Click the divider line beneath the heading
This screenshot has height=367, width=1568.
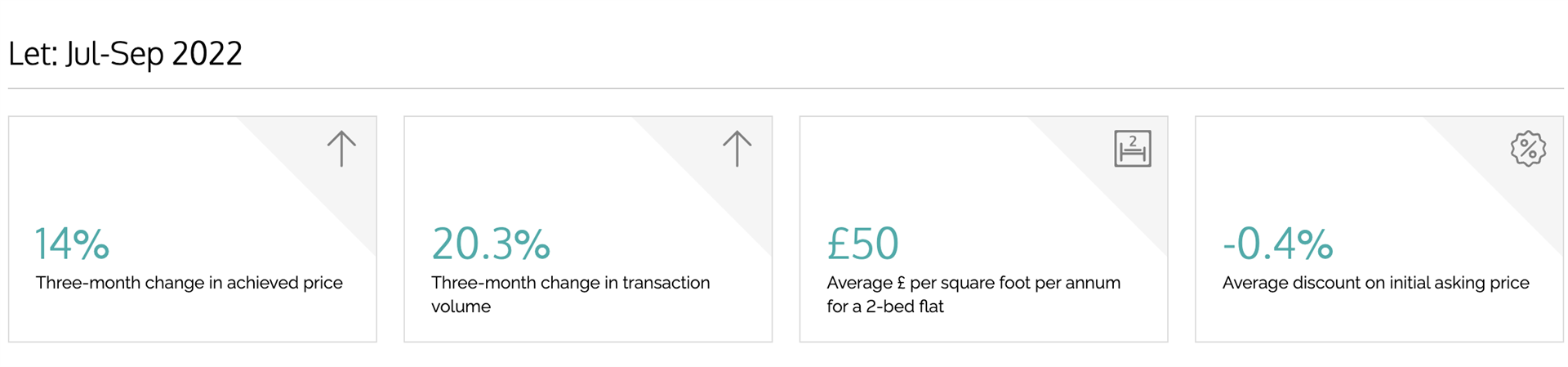tap(786, 88)
